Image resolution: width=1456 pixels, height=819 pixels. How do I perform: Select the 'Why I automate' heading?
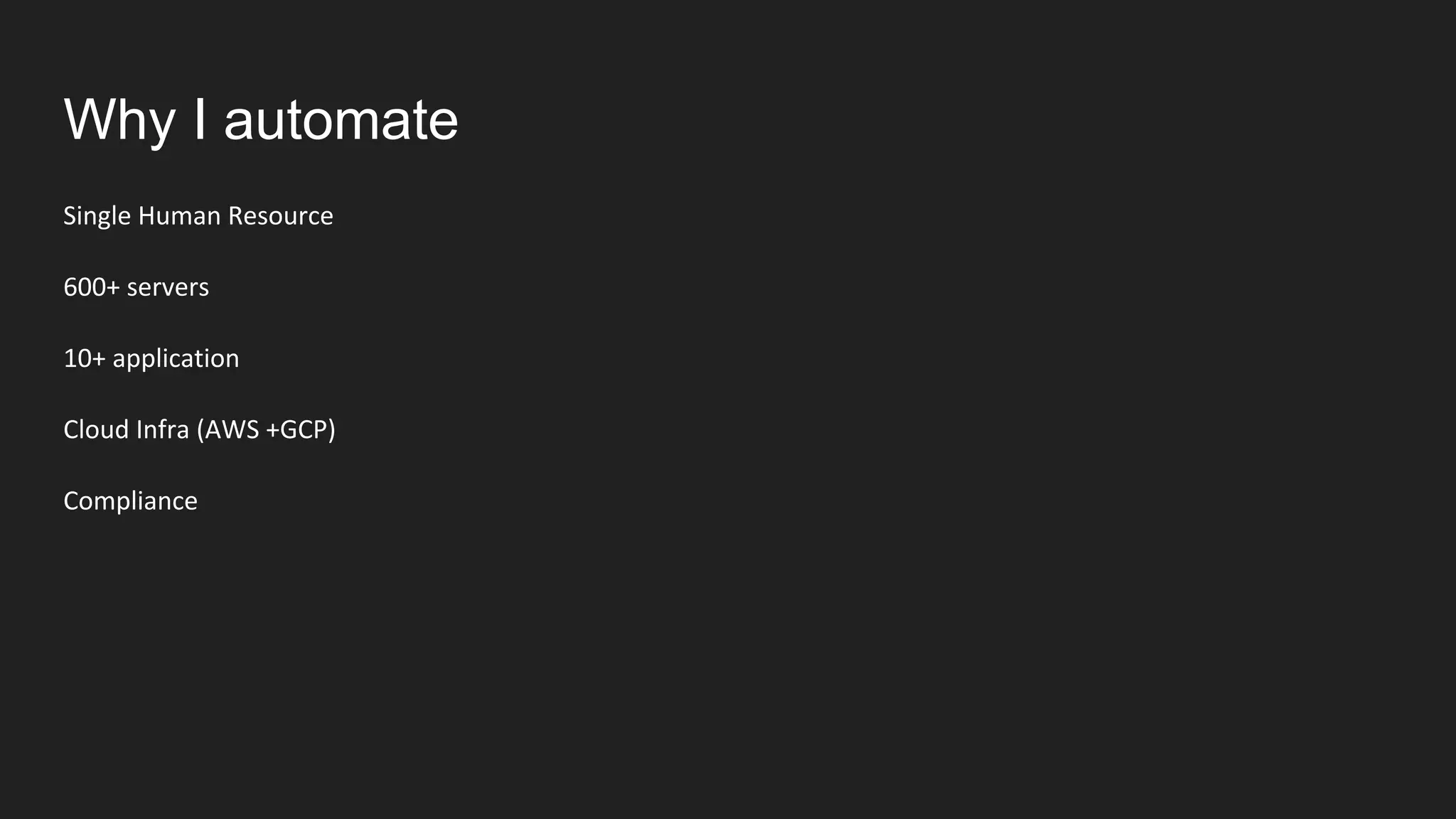coord(260,119)
